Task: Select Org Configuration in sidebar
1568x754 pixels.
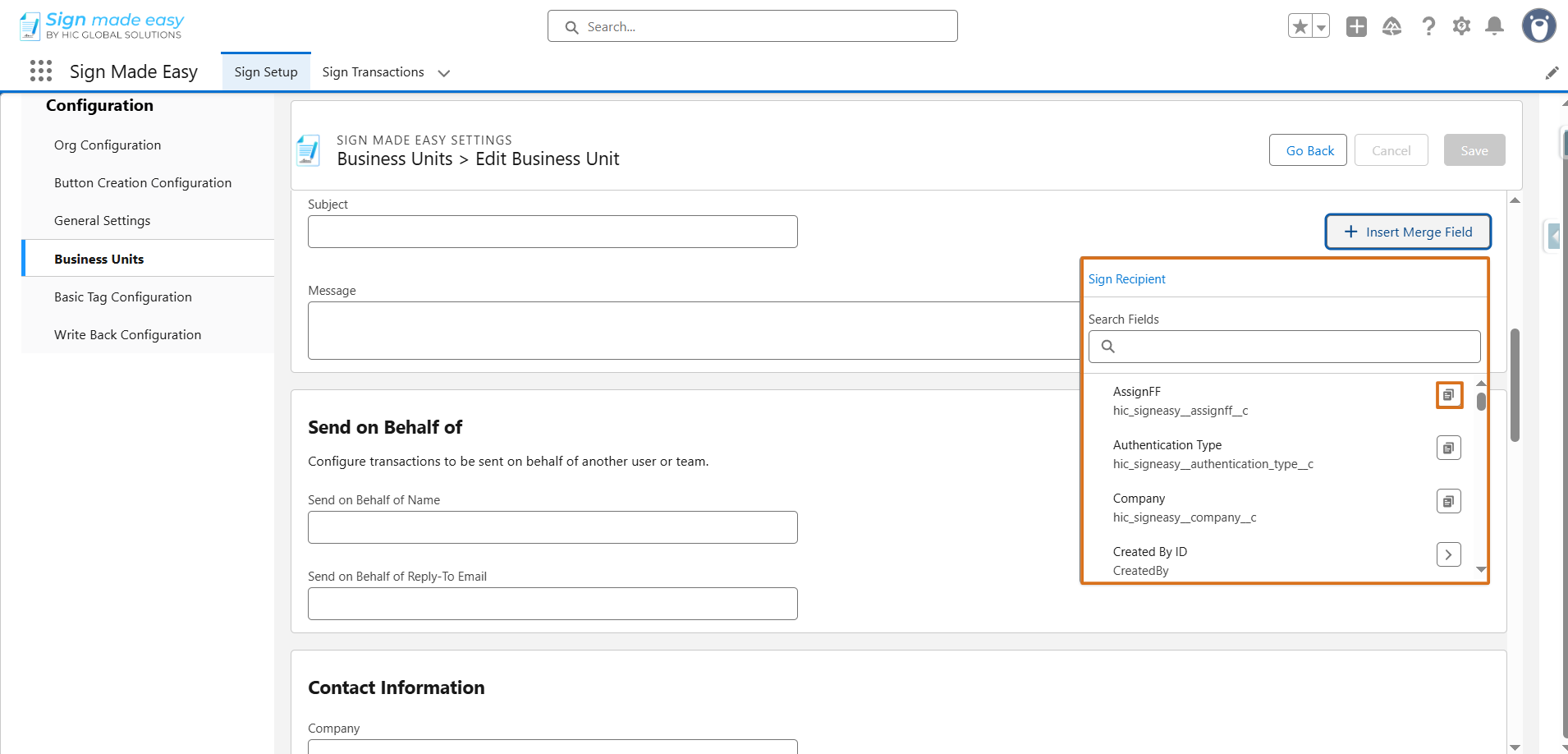Action: click(x=108, y=145)
